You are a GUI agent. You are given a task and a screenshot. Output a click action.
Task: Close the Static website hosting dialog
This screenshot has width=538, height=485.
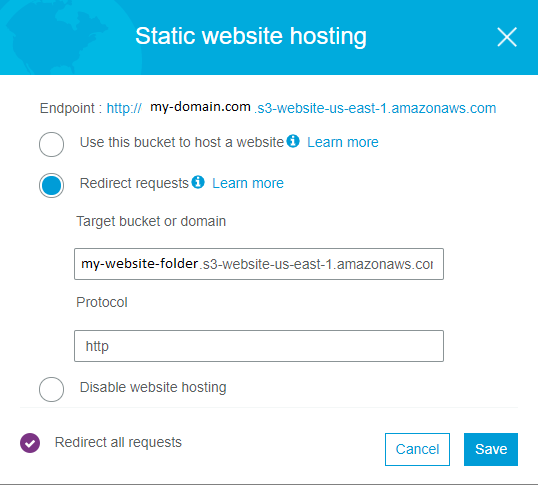(x=507, y=37)
